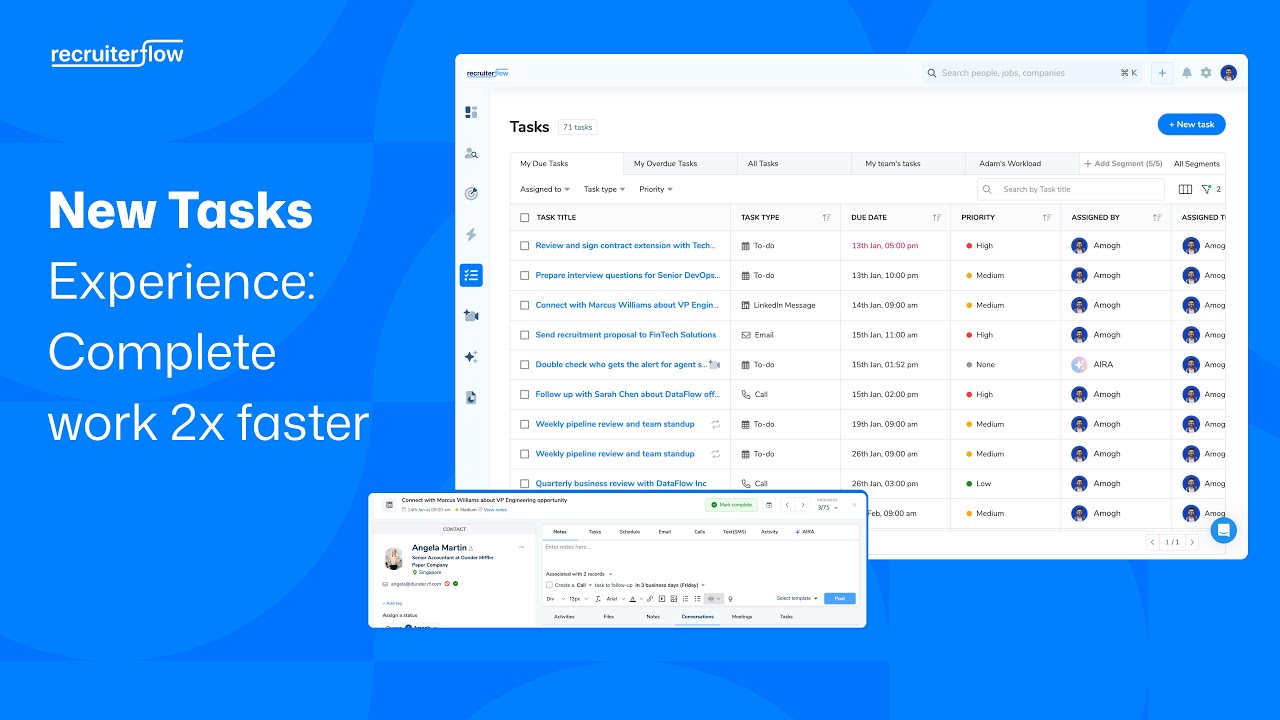Click the '+ Add Segment (5/5)' link
This screenshot has width=1280, height=720.
1122,163
